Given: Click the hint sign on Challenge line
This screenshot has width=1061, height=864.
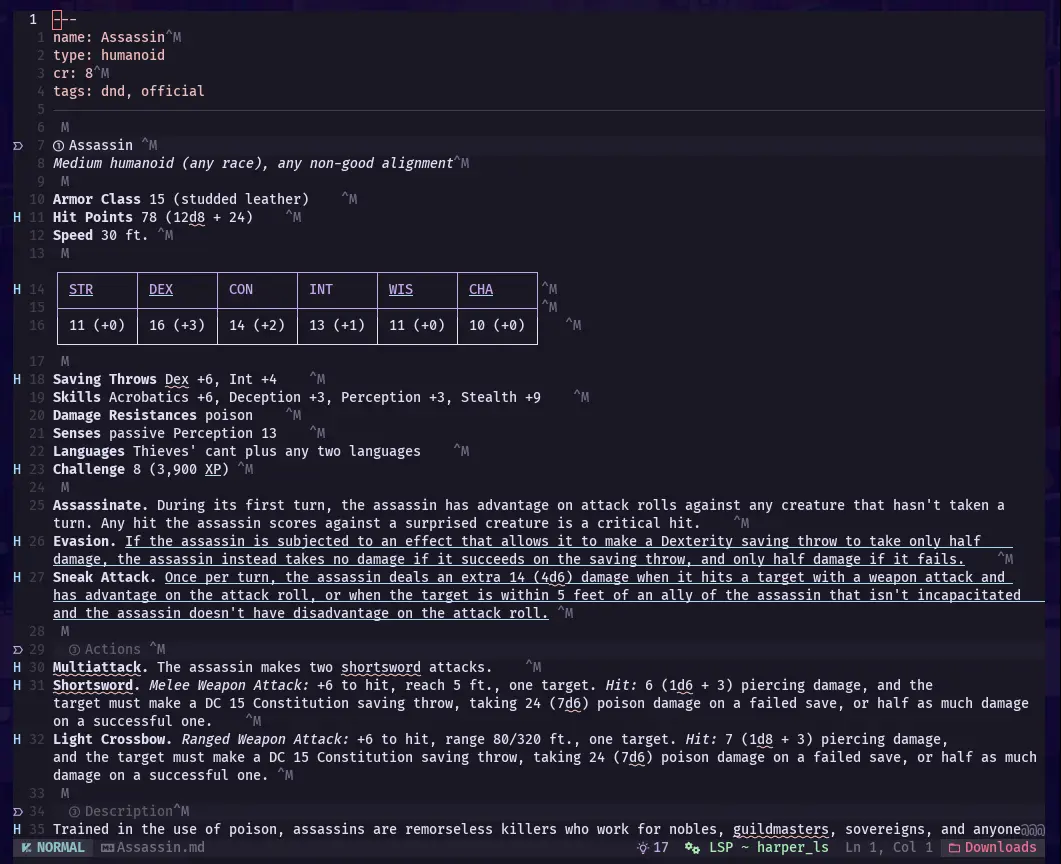Looking at the screenshot, I should point(17,469).
